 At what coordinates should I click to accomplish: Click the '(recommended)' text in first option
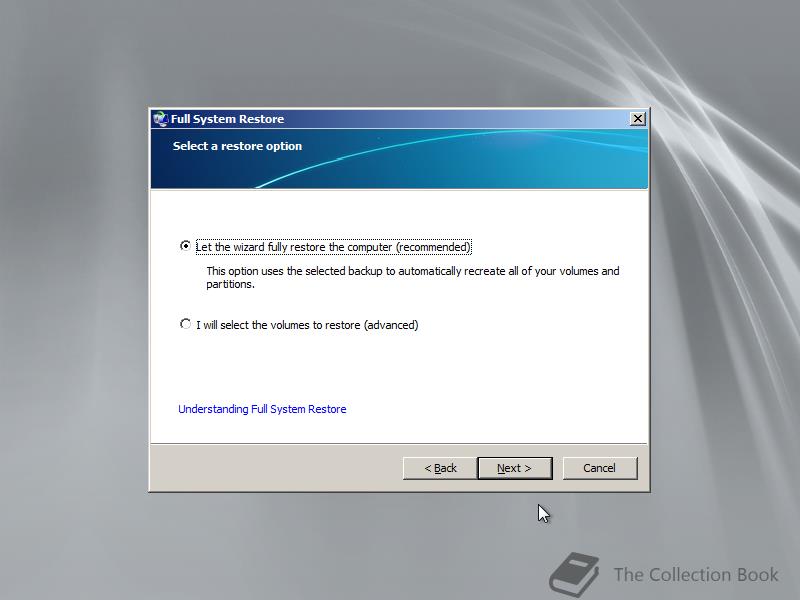coord(433,247)
